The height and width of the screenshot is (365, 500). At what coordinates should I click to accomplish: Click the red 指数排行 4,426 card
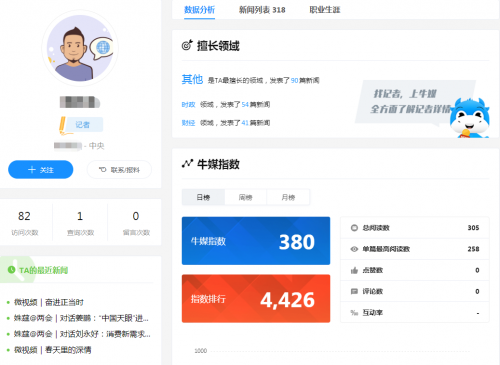pyautogui.click(x=256, y=298)
